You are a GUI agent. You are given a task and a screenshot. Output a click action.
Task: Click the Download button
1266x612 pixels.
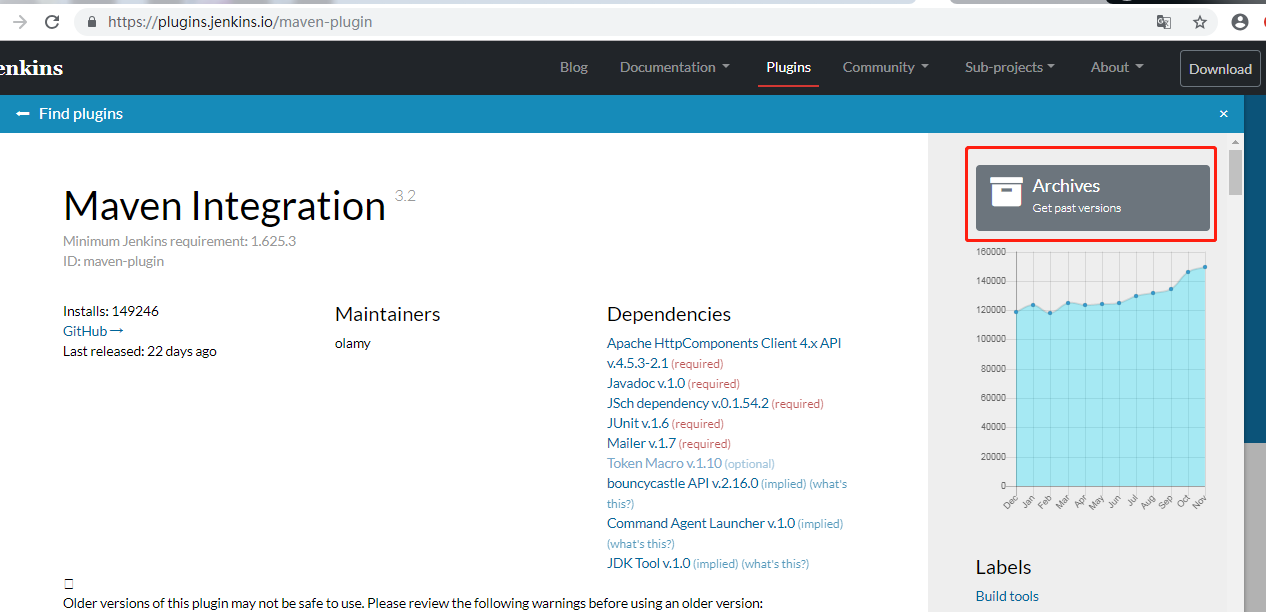[x=1220, y=69]
